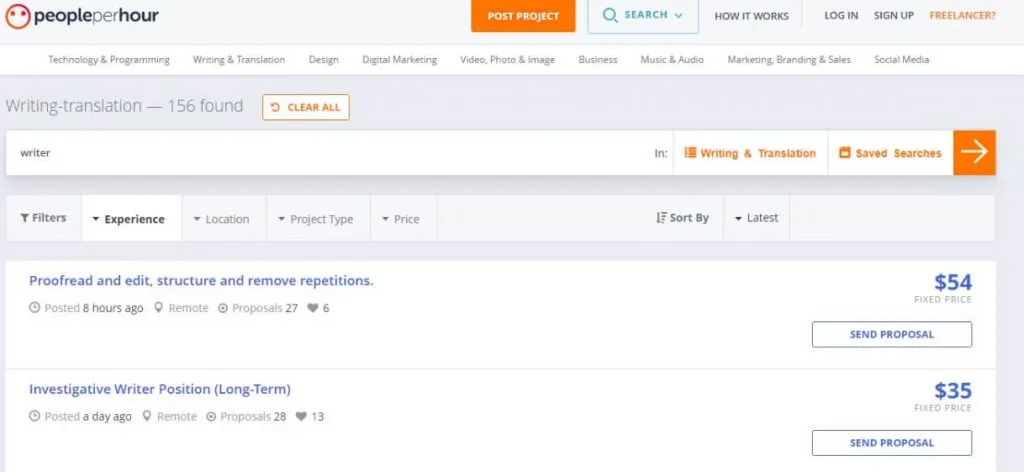The height and width of the screenshot is (472, 1024).
Task: Open the Writing & Translation category selector
Action: [750, 153]
